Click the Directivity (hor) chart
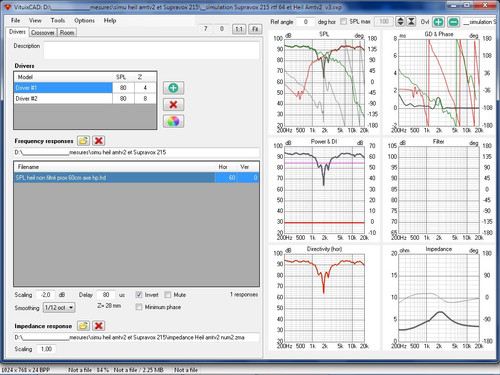500x375 pixels. [x=324, y=297]
